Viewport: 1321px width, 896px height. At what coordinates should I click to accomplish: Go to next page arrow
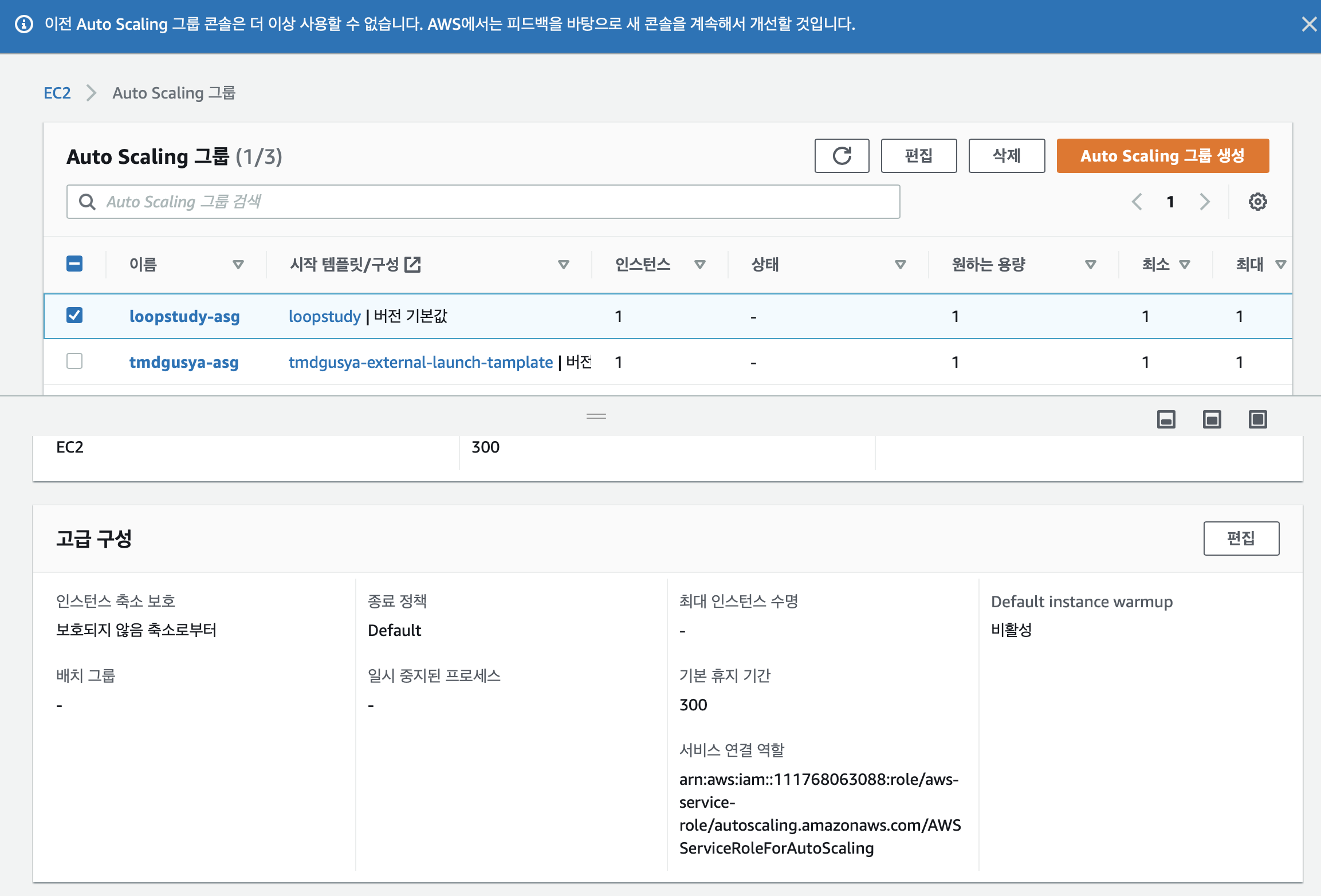tap(1205, 202)
